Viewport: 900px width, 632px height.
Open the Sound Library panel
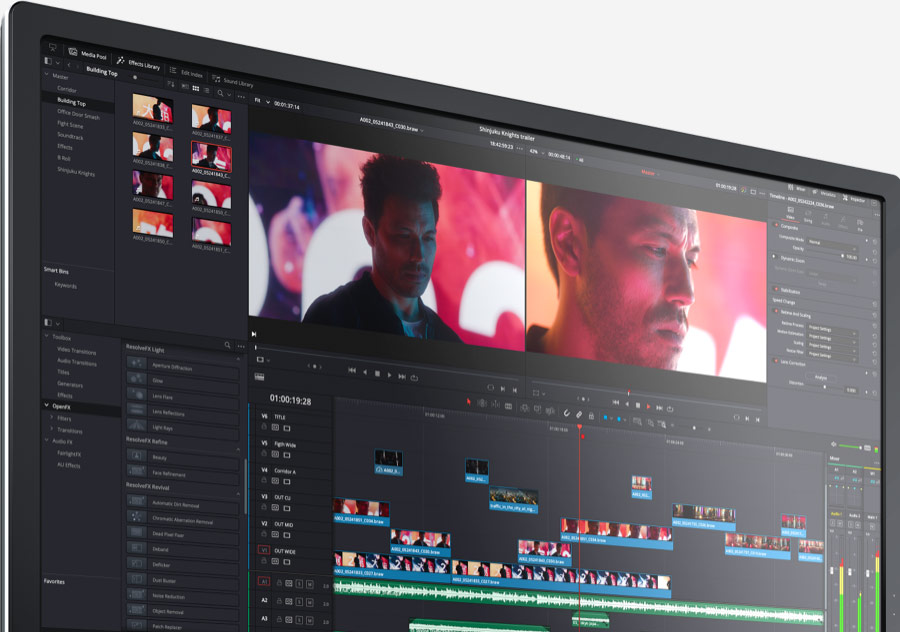point(238,80)
